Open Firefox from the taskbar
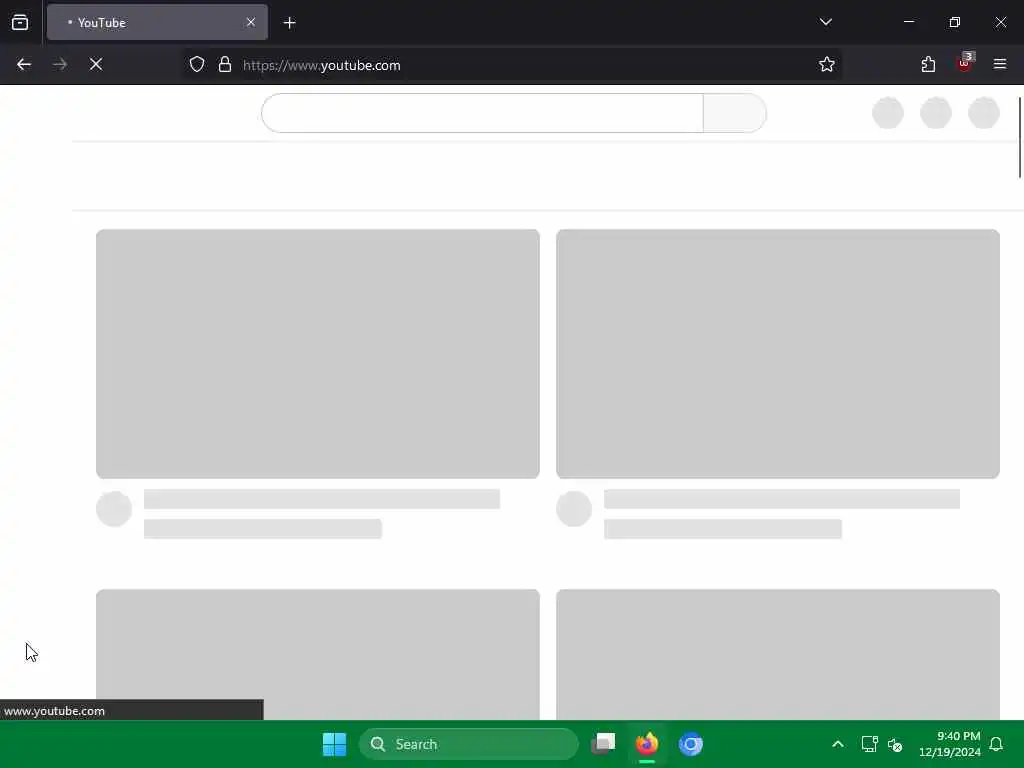 click(x=647, y=744)
